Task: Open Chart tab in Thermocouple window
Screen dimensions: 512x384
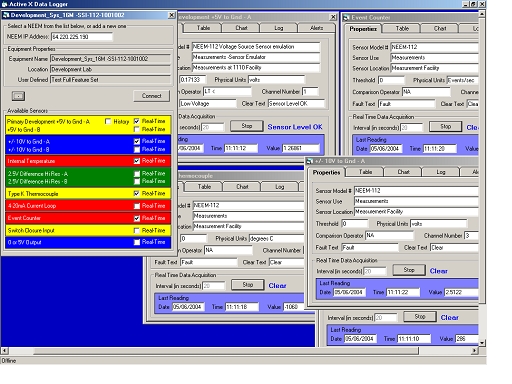Action: pyautogui.click(x=242, y=187)
